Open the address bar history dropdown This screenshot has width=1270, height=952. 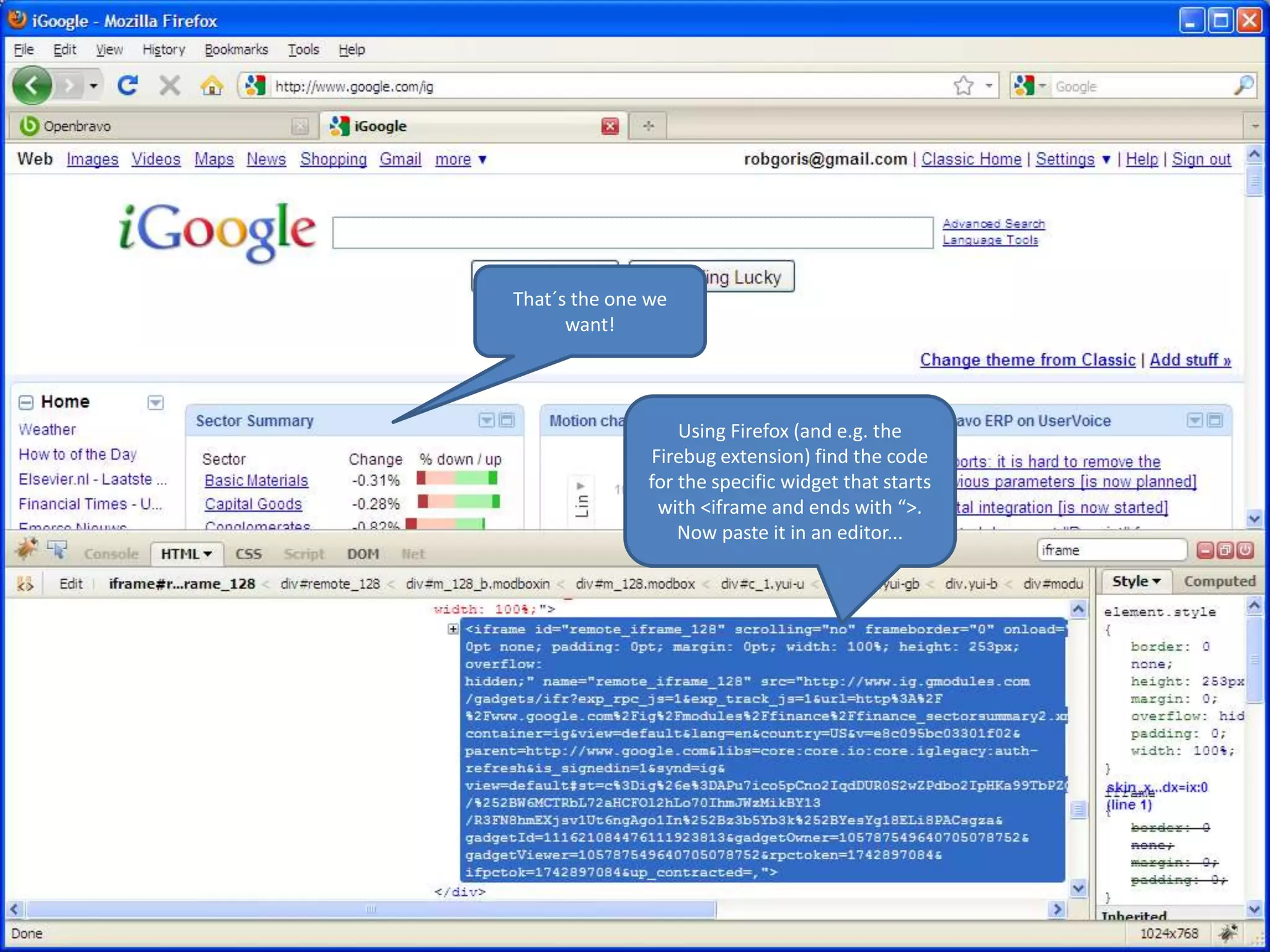pyautogui.click(x=989, y=86)
